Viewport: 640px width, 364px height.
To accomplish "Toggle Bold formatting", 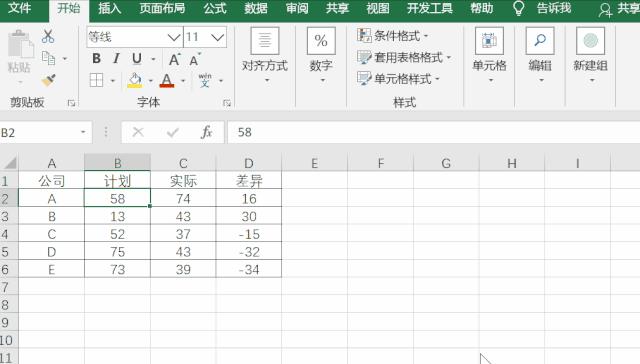I will pos(96,59).
